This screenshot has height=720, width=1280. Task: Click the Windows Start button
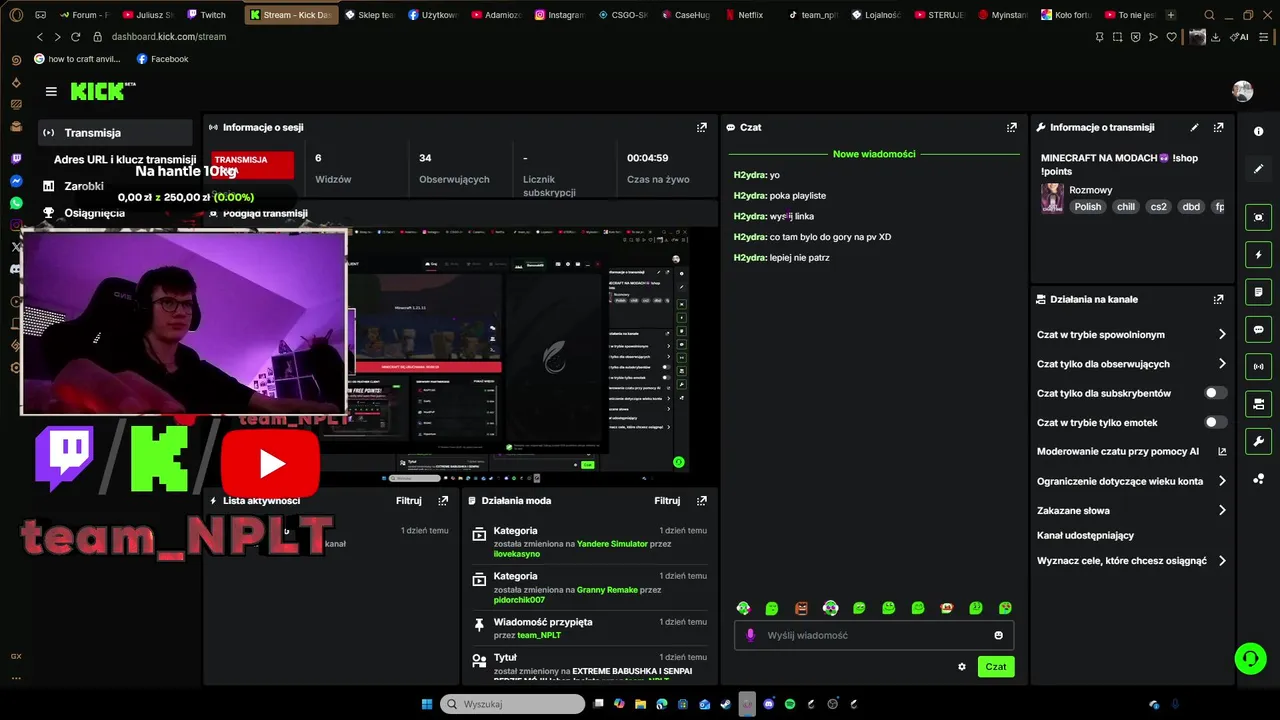coord(427,704)
